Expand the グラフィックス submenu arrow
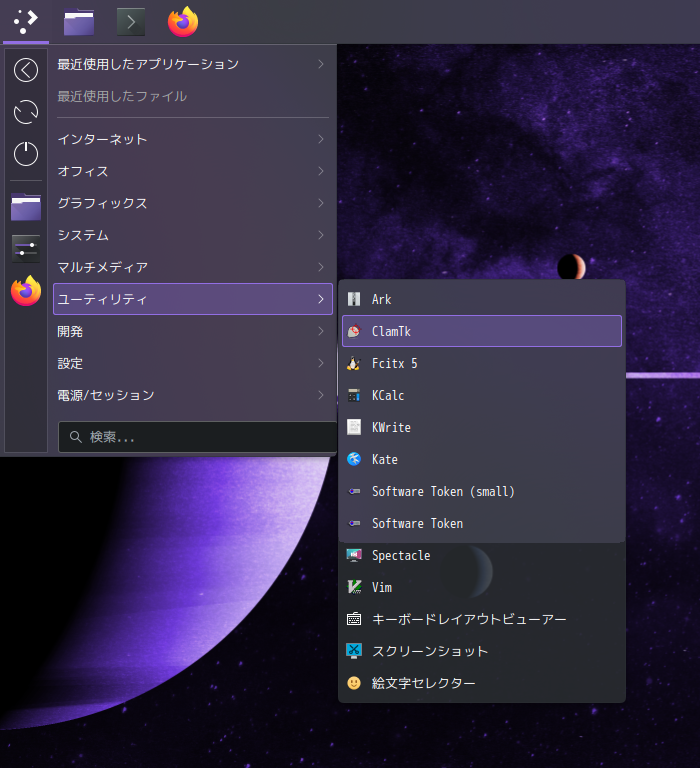The image size is (700, 768). pos(321,203)
